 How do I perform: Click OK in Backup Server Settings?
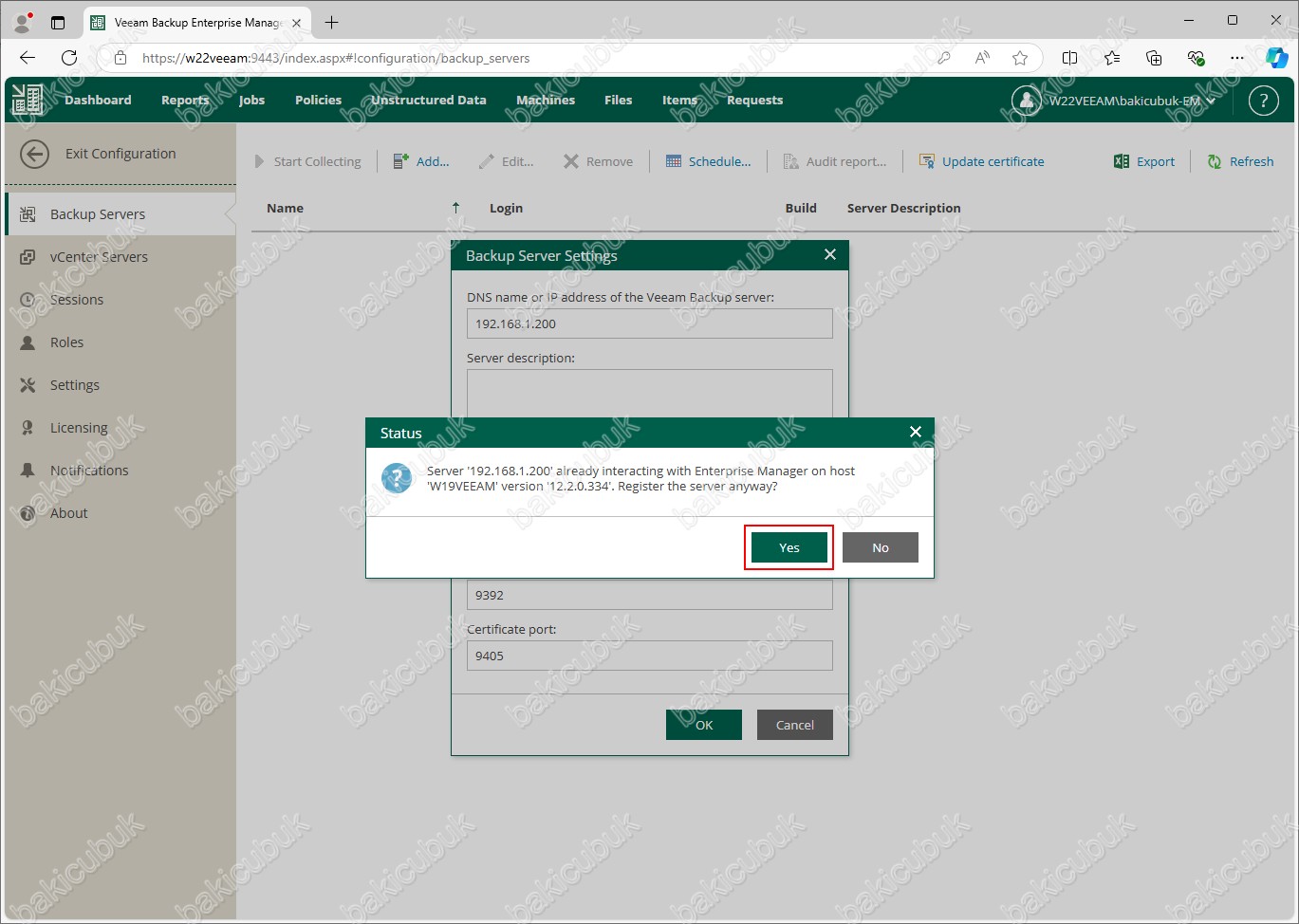[x=704, y=725]
